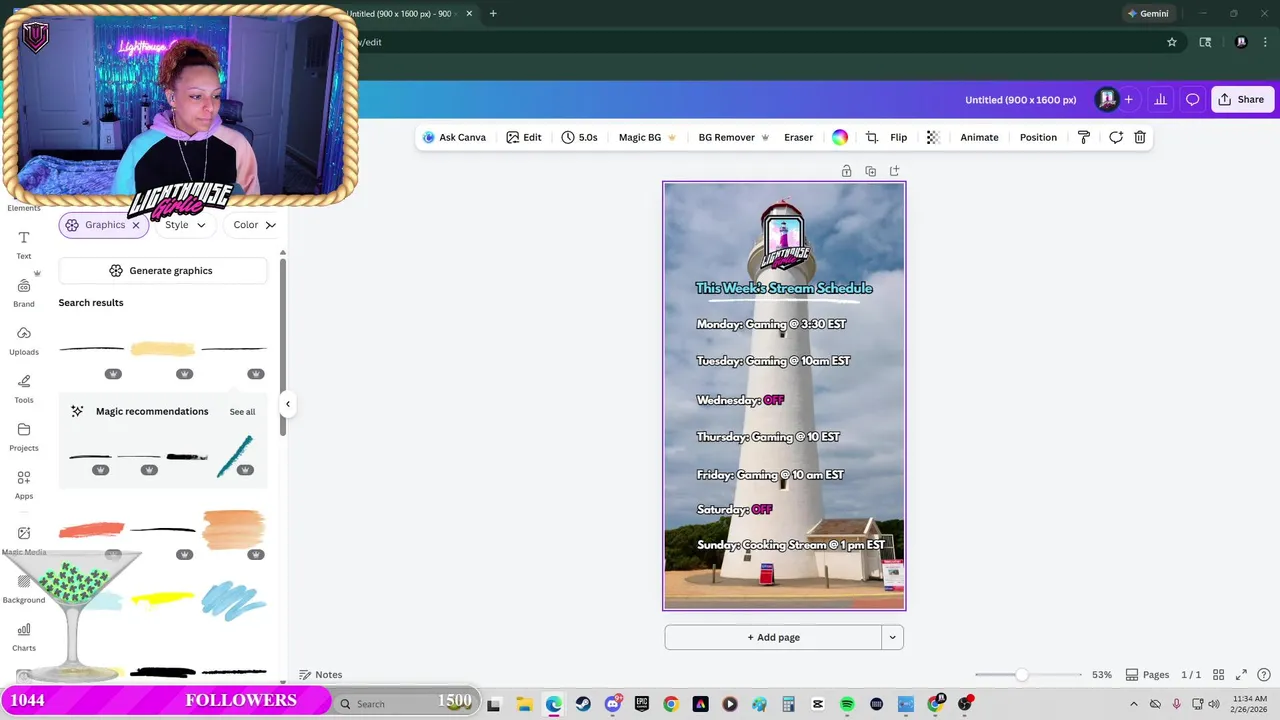
Task: Click the lock icon above the page
Action: (x=846, y=171)
